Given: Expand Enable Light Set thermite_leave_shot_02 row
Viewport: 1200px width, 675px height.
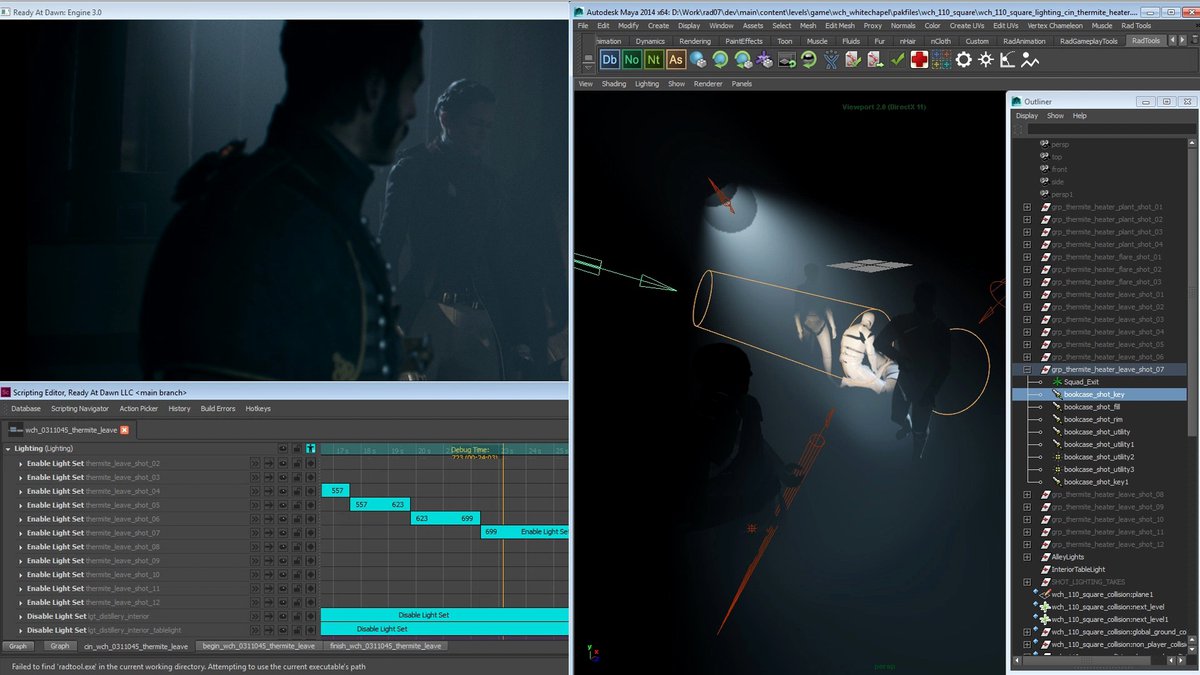Looking at the screenshot, I should pyautogui.click(x=21, y=463).
